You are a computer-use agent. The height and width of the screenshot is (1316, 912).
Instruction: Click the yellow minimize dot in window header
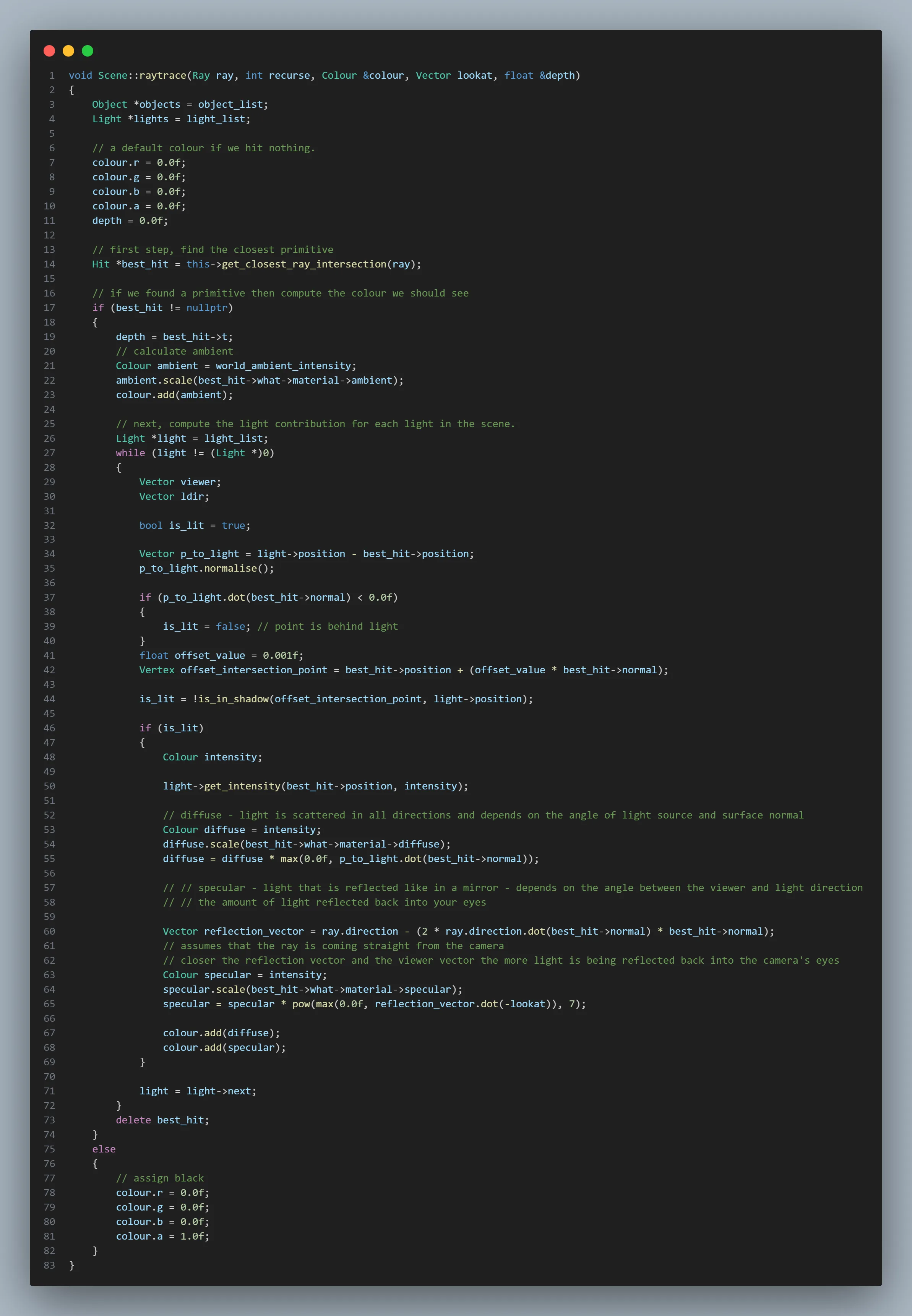(x=68, y=51)
